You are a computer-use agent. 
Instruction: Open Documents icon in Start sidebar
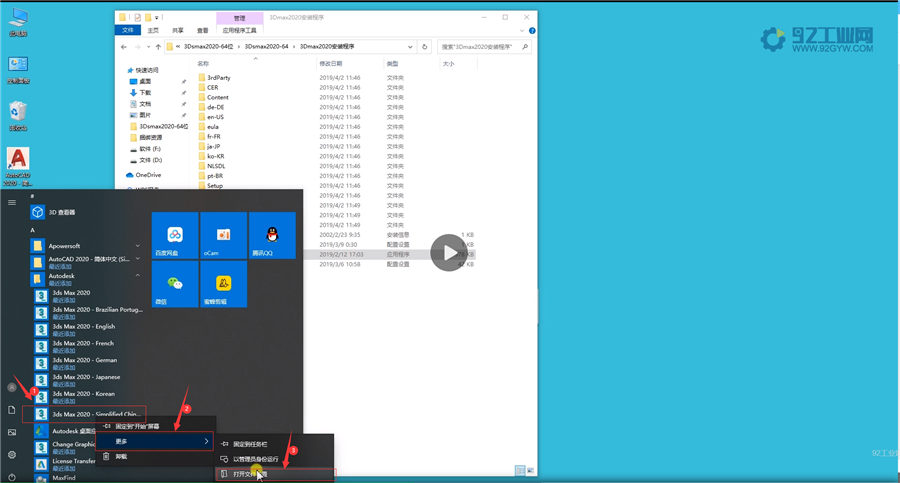pyautogui.click(x=11, y=410)
